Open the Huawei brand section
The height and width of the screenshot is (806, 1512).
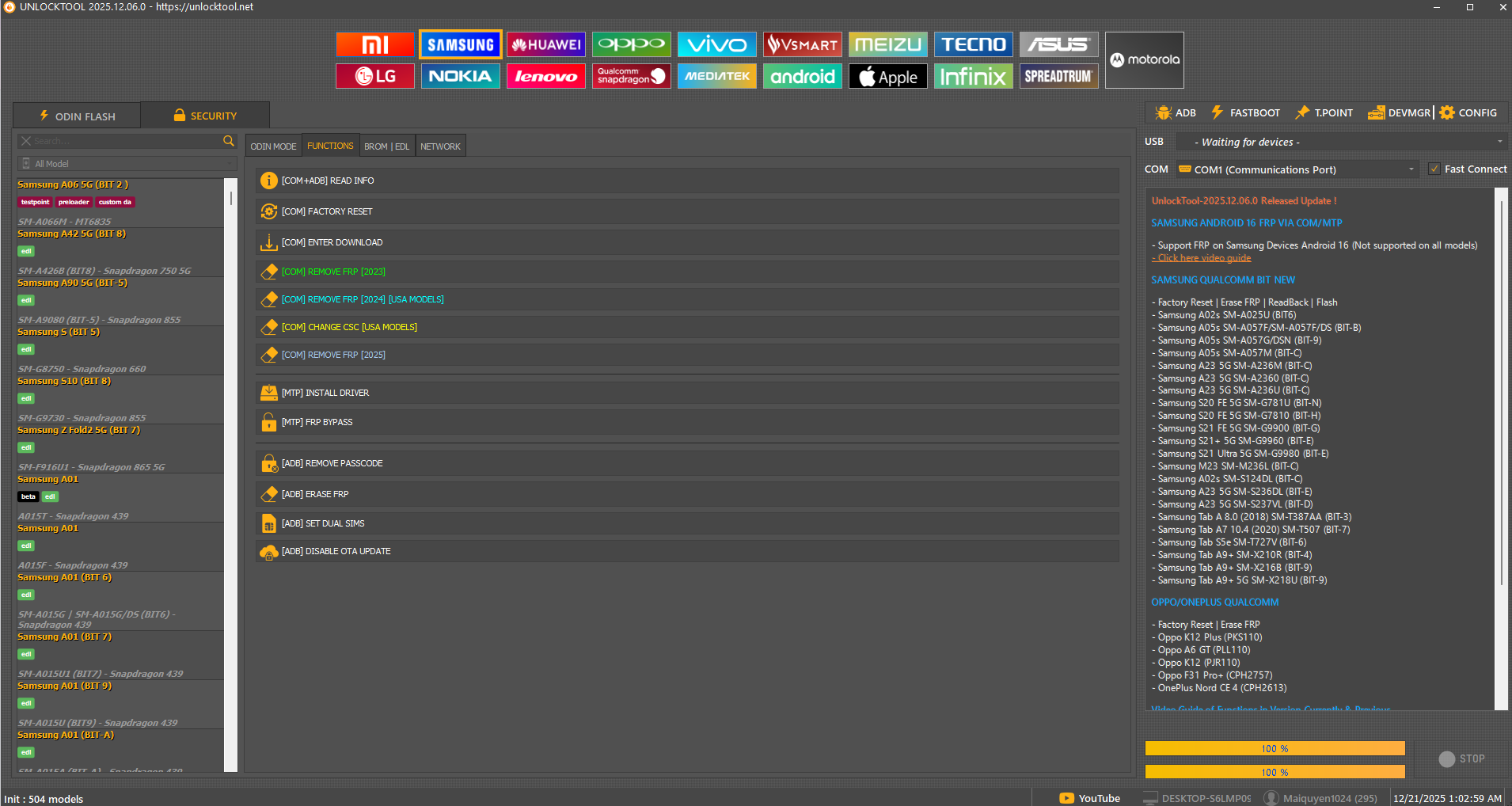(x=545, y=44)
